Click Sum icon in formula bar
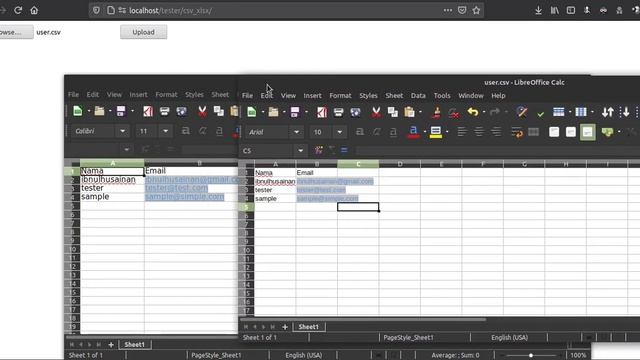 pyautogui.click(x=332, y=151)
